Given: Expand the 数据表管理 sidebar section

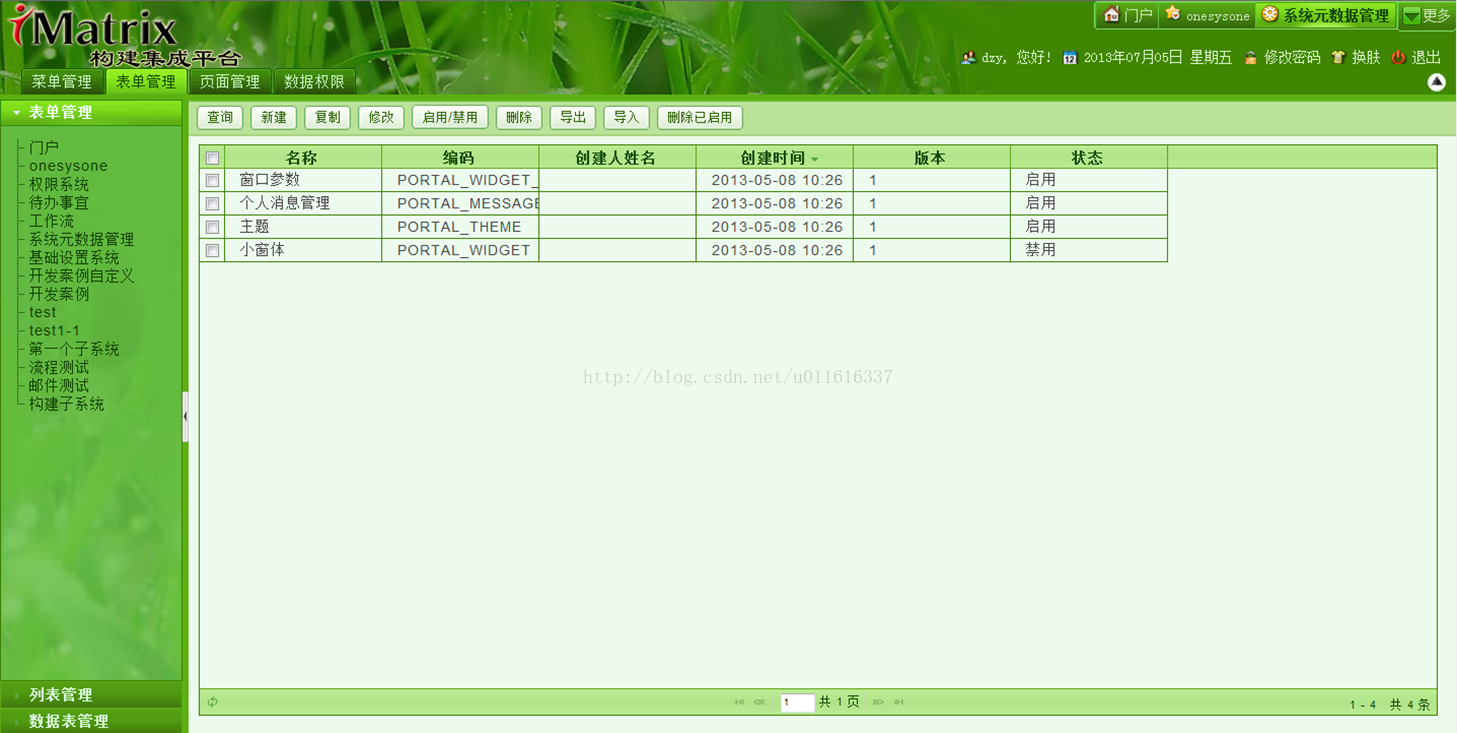Looking at the screenshot, I should point(91,720).
